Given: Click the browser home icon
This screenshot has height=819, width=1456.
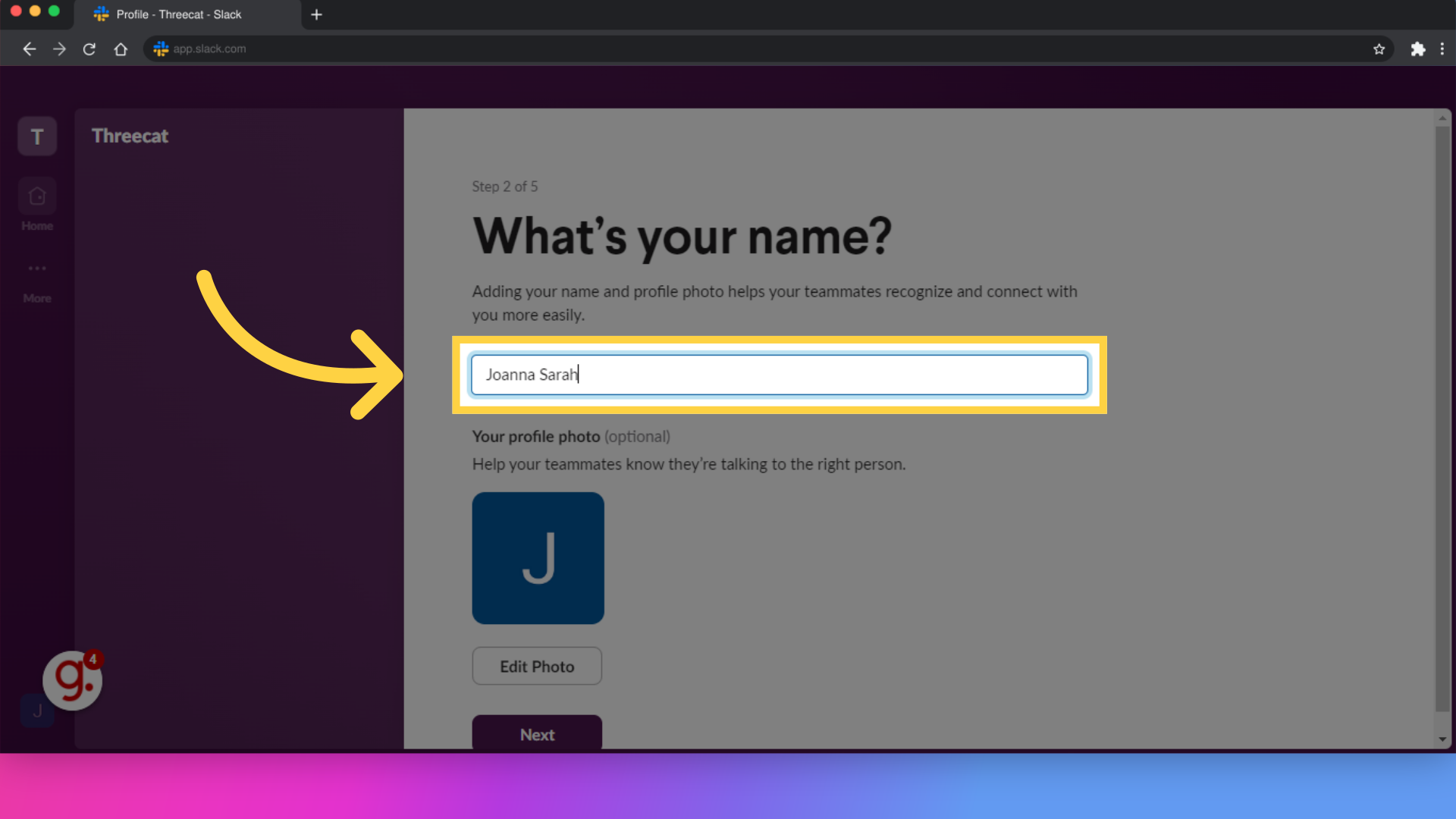Looking at the screenshot, I should 120,48.
